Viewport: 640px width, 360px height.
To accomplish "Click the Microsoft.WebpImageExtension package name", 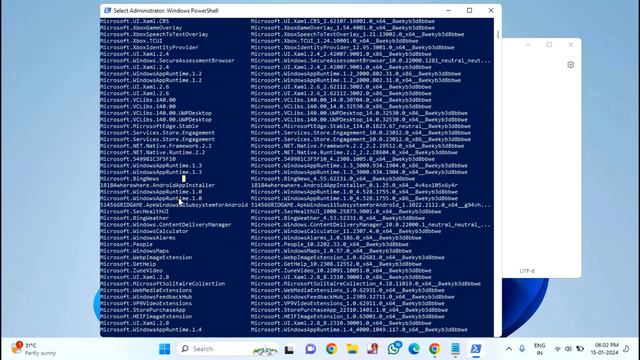I will pos(146,258).
